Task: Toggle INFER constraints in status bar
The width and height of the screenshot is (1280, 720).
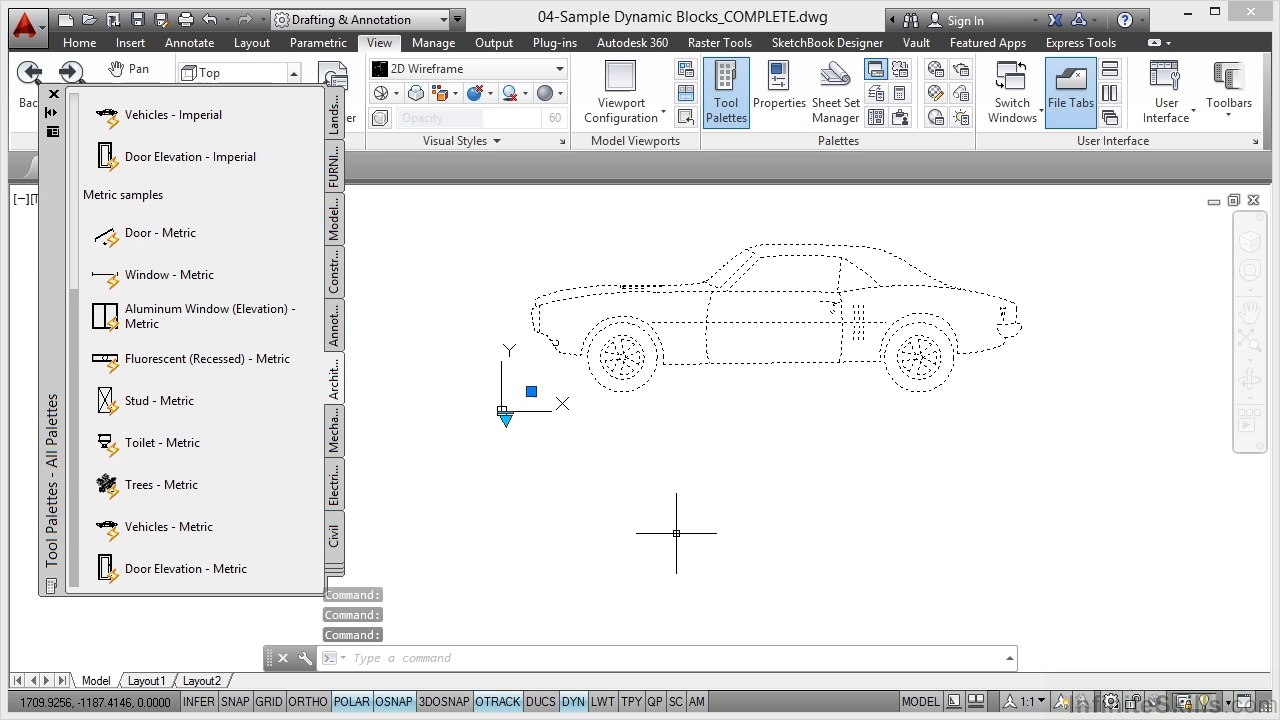Action: click(x=198, y=702)
